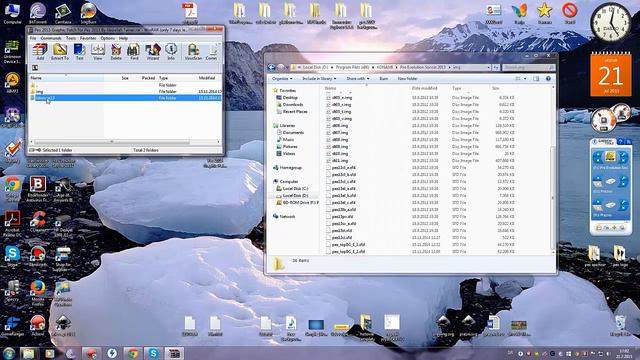Screen dimensions: 640x360
Task: Open Skype from the taskbar
Action: pyautogui.click(x=153, y=353)
